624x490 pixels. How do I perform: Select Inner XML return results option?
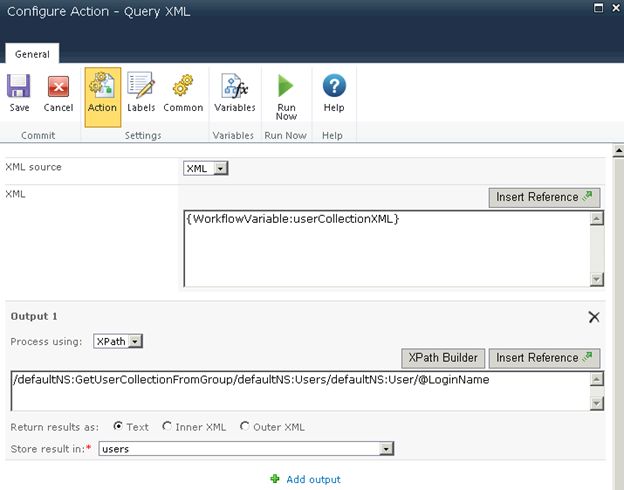pyautogui.click(x=167, y=426)
